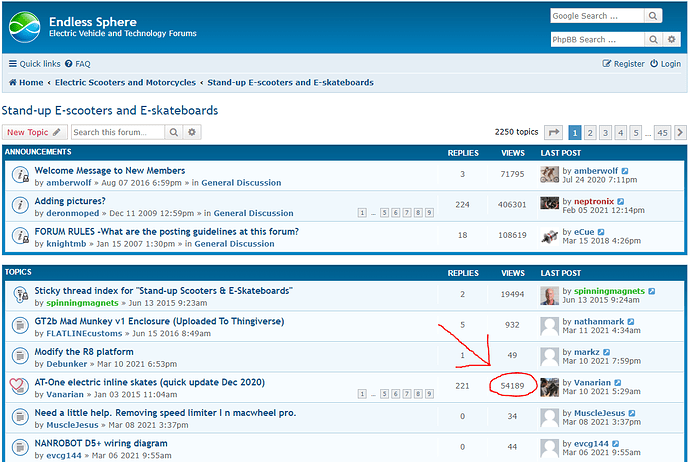Open Stand-up E-scooters and E-skateboards breadcrumb
This screenshot has height=462, width=690.
(x=290, y=82)
